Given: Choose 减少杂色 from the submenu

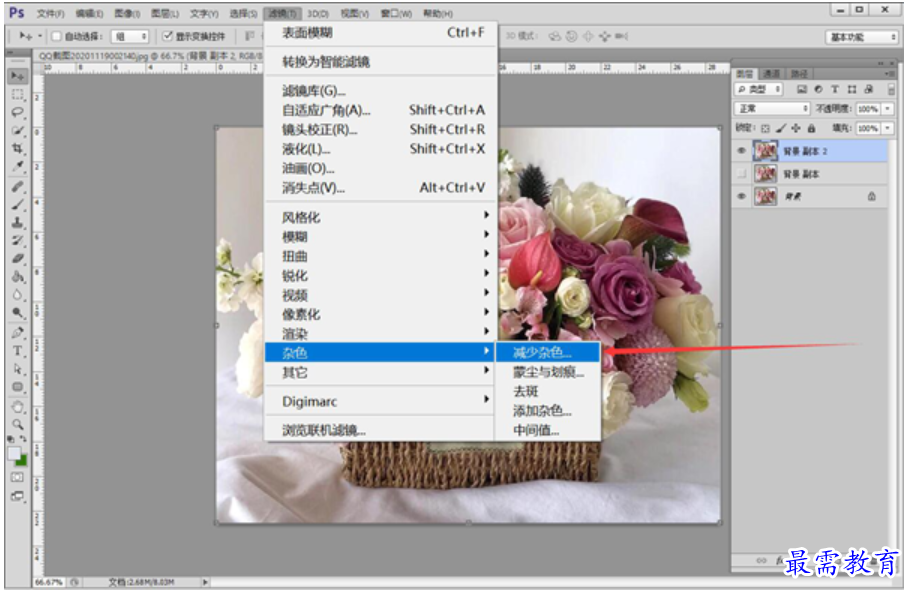Looking at the screenshot, I should coord(547,352).
